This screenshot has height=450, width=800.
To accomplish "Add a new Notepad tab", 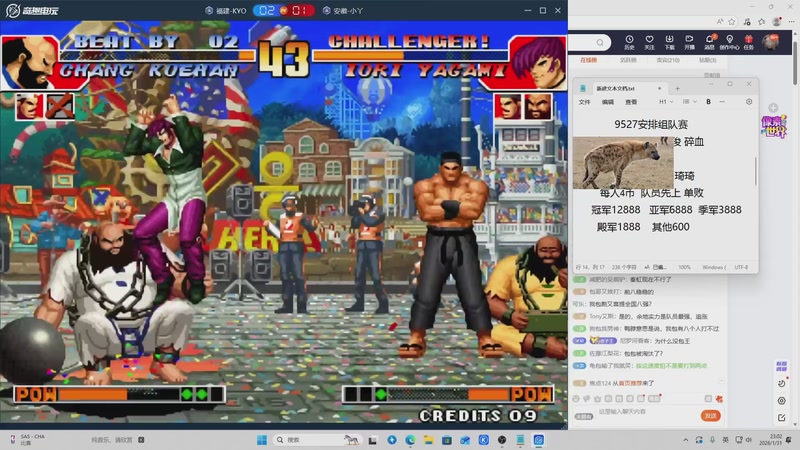I will [678, 88].
